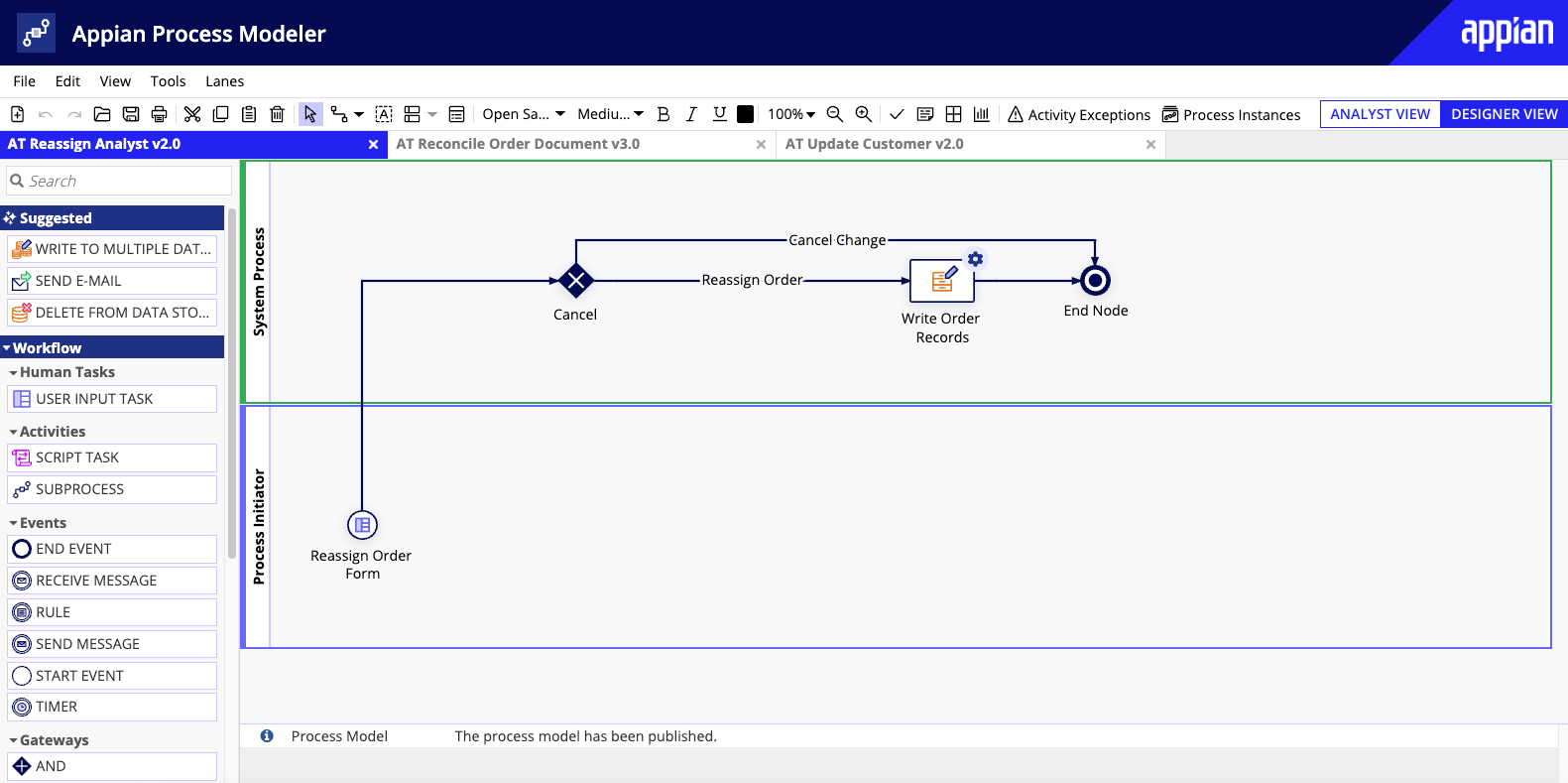Close the AT Reconcile Order Document tab
1568x783 pixels.
point(761,144)
